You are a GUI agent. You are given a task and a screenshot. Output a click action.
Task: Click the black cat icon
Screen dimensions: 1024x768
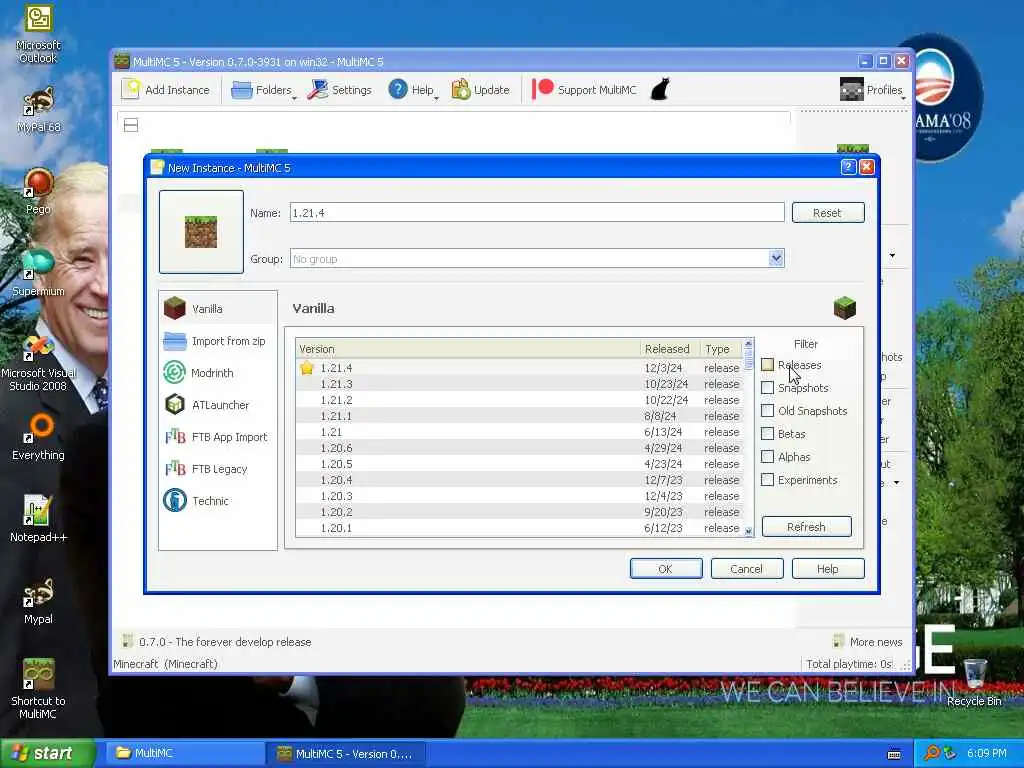pos(660,89)
